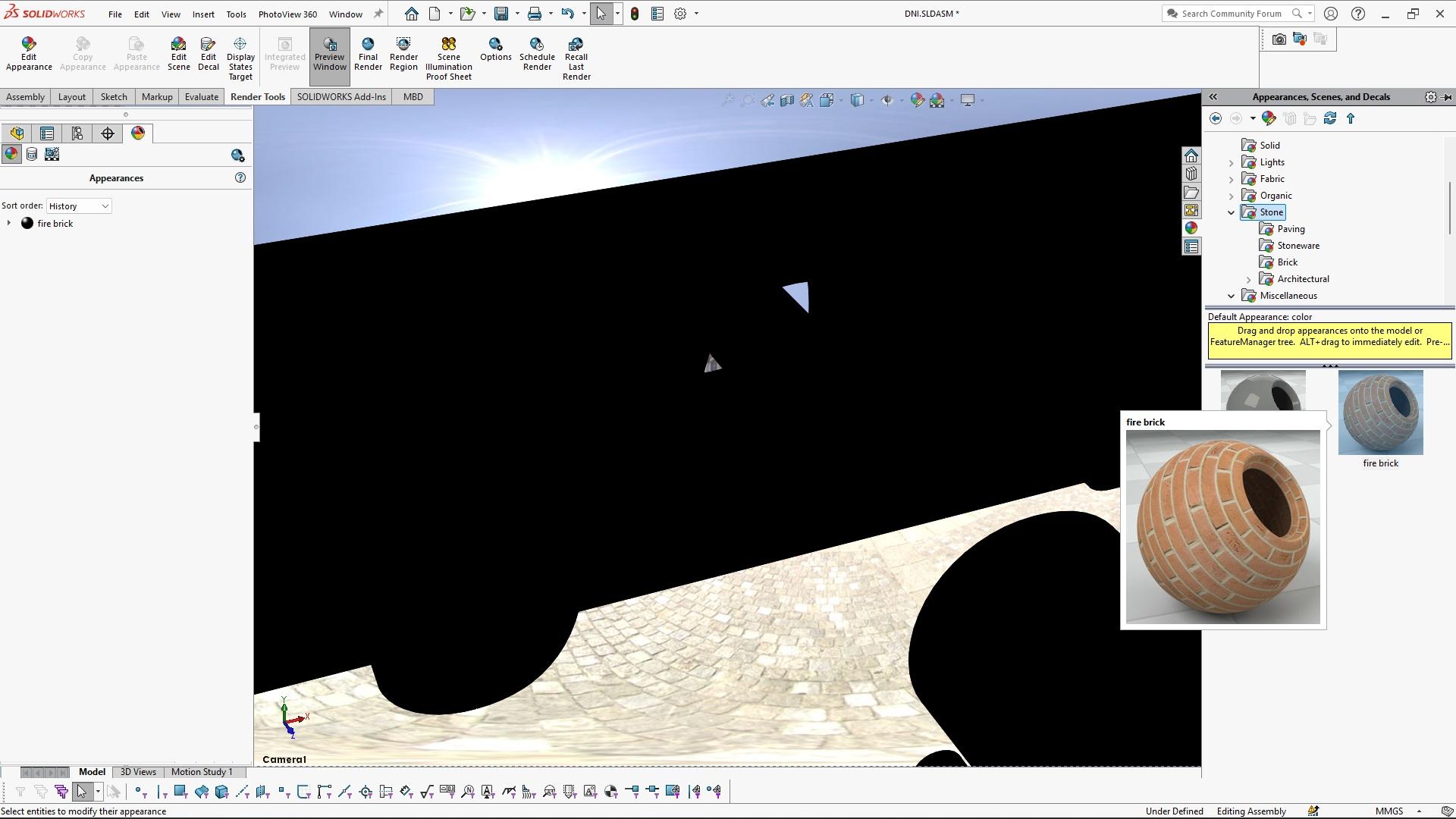Open Scene Illumination Proof Sheet

click(448, 58)
